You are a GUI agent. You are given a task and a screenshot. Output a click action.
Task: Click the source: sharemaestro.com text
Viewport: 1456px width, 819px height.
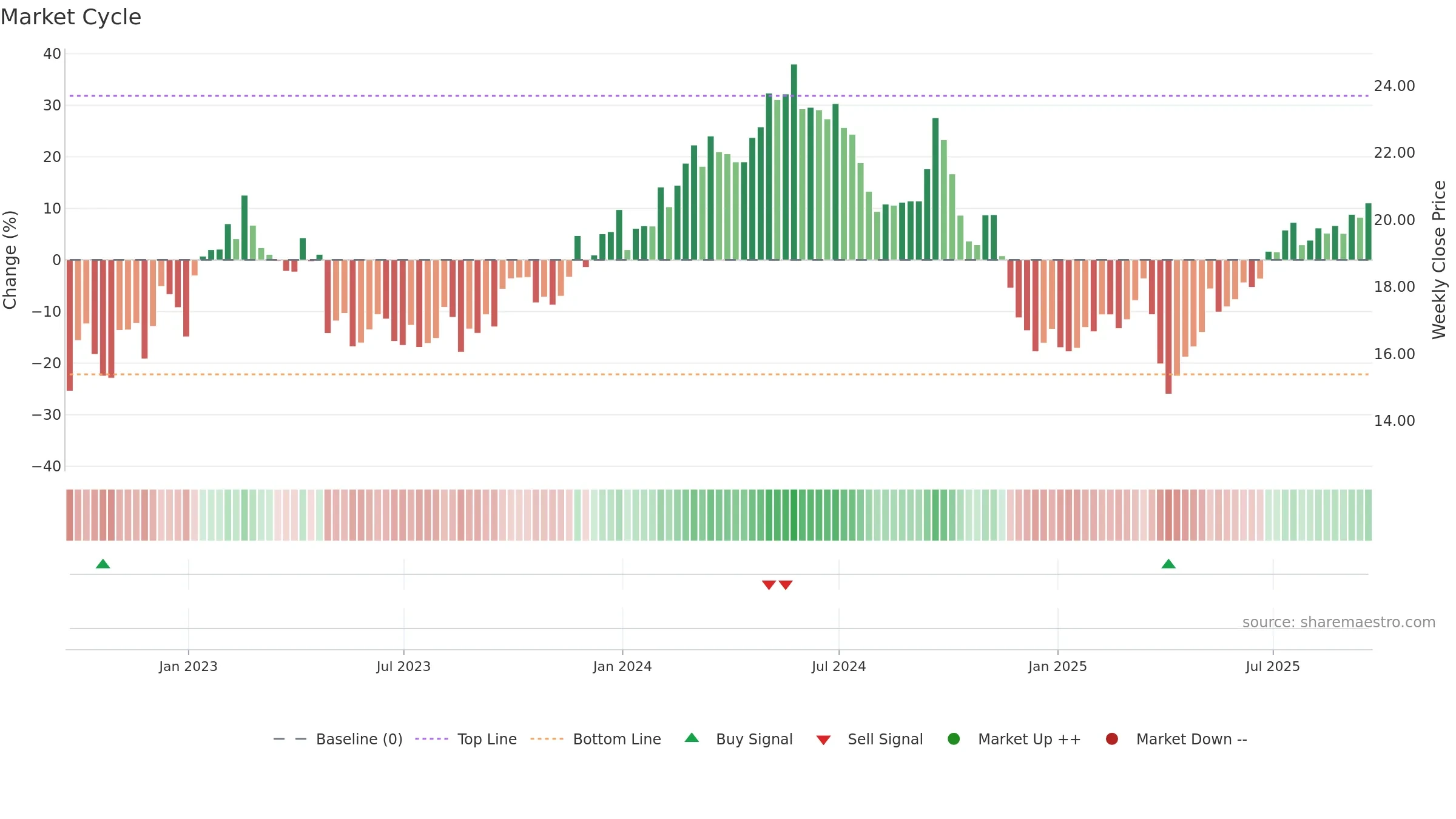pos(1339,622)
